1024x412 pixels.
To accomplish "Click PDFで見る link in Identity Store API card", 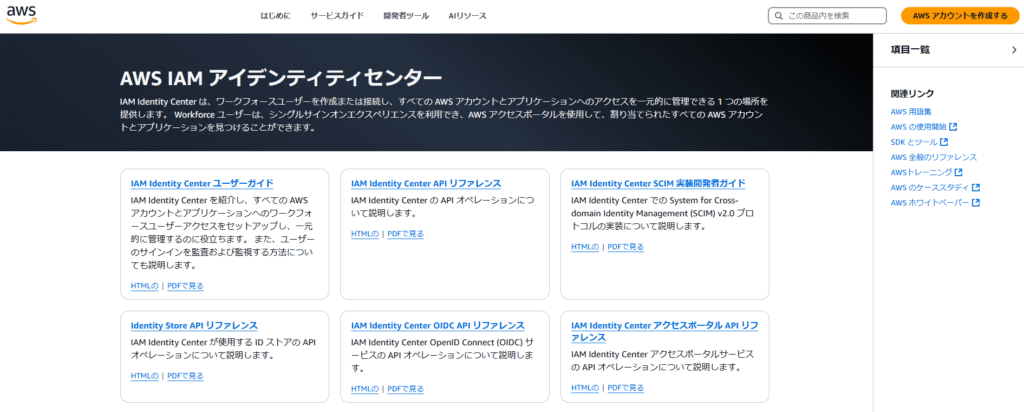I will [185, 376].
